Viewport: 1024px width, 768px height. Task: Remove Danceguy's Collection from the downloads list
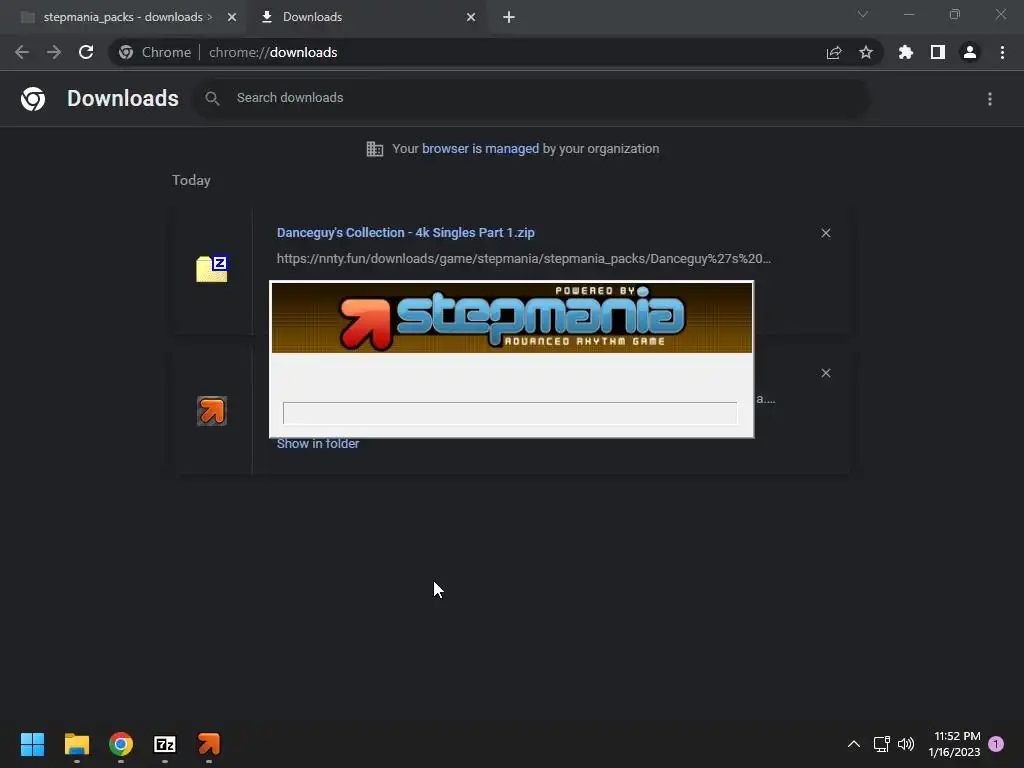point(826,233)
